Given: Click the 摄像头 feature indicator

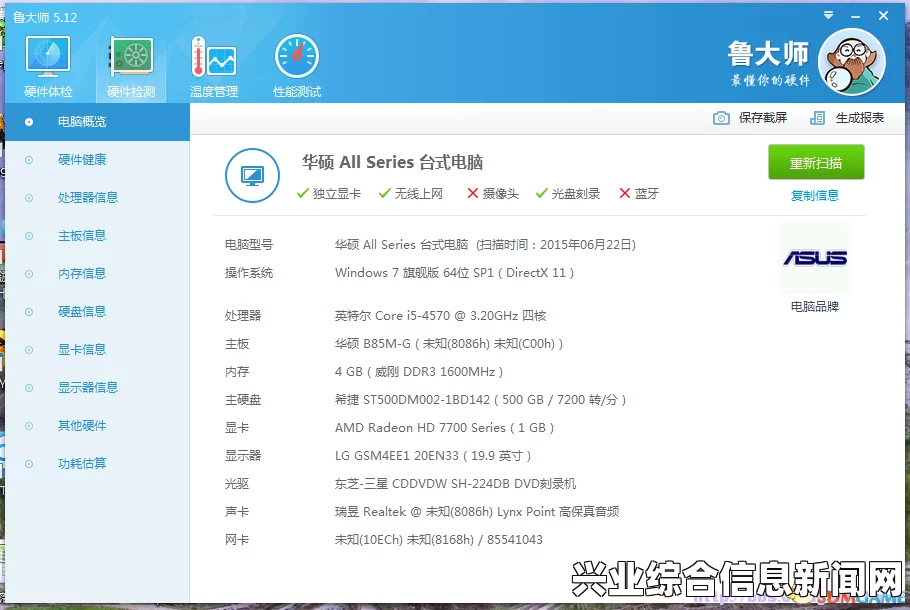Looking at the screenshot, I should pyautogui.click(x=493, y=194).
